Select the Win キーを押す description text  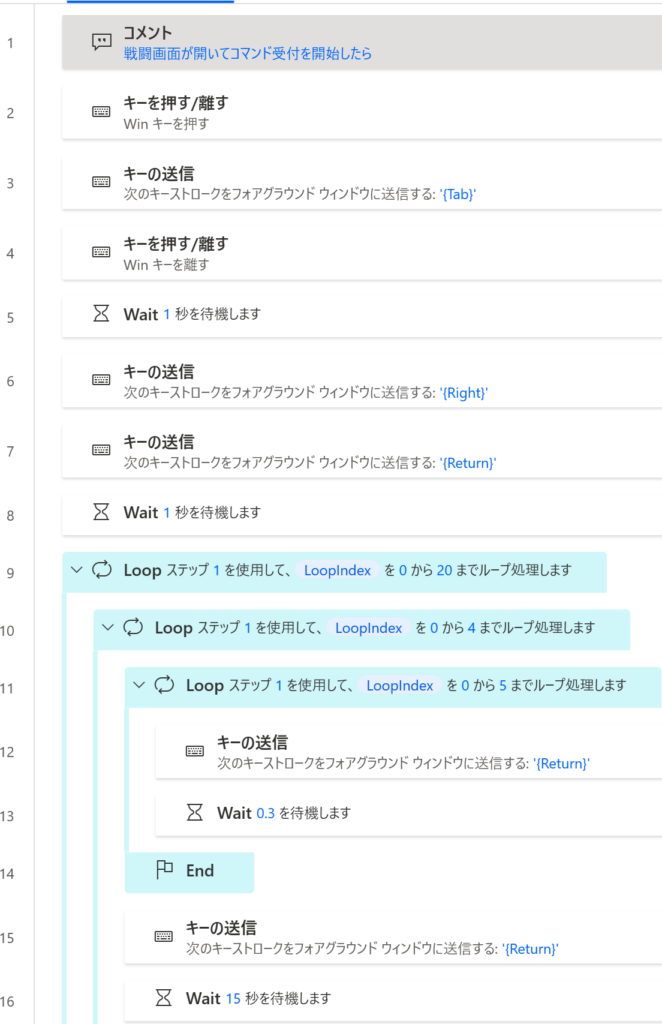(x=166, y=123)
